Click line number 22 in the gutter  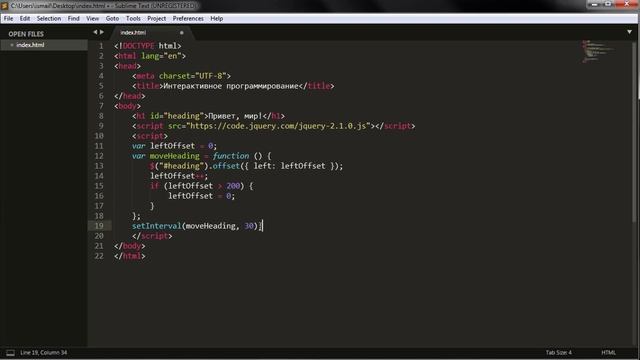pos(99,256)
